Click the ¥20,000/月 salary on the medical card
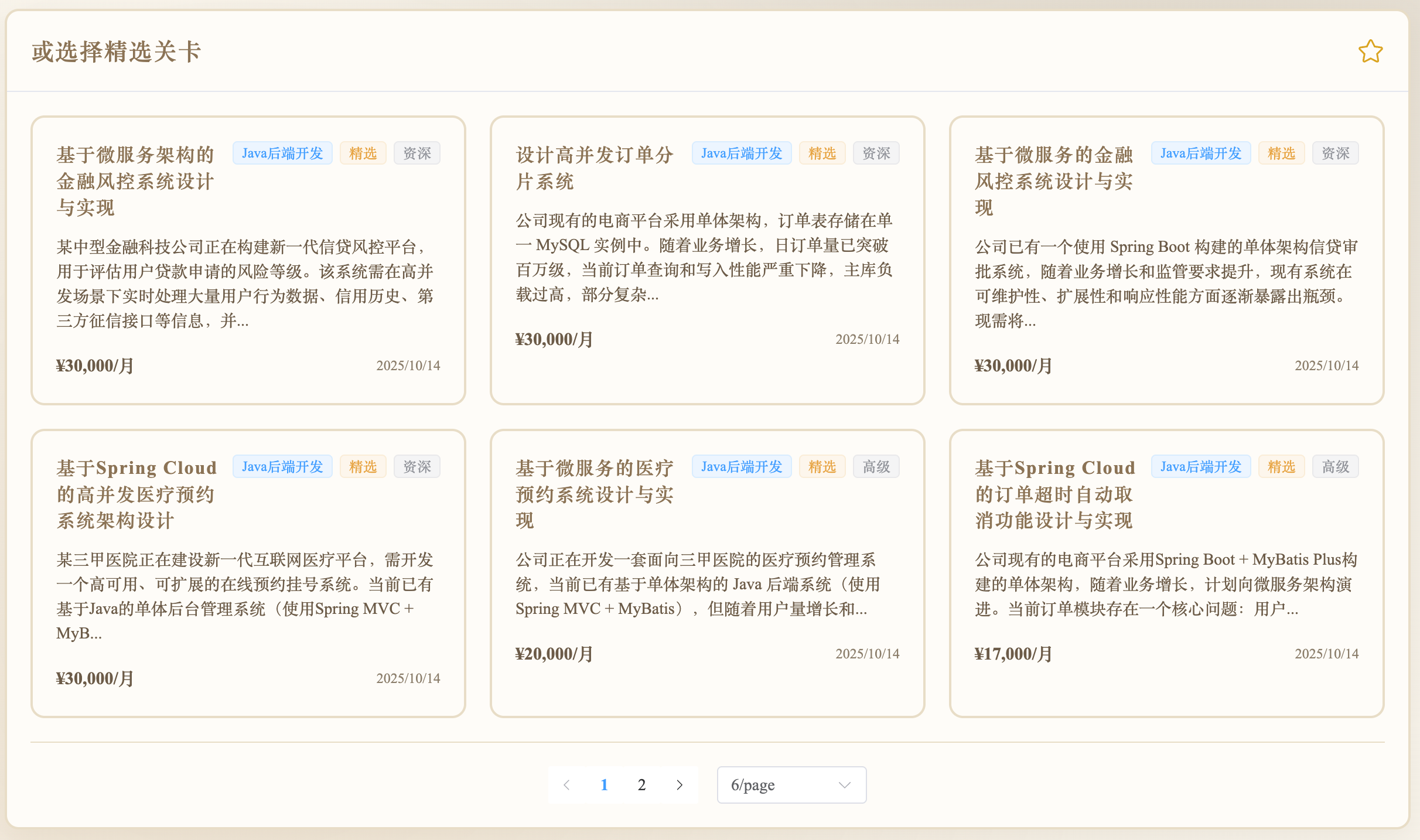This screenshot has height=840, width=1420. (554, 654)
